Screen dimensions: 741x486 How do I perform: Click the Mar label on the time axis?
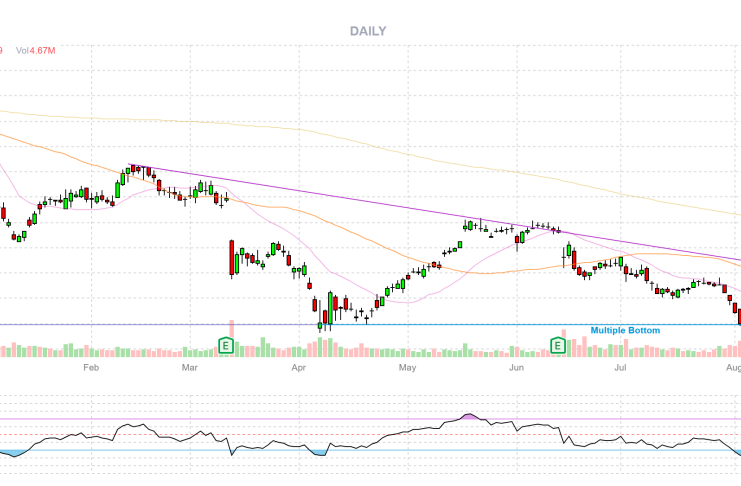(191, 368)
